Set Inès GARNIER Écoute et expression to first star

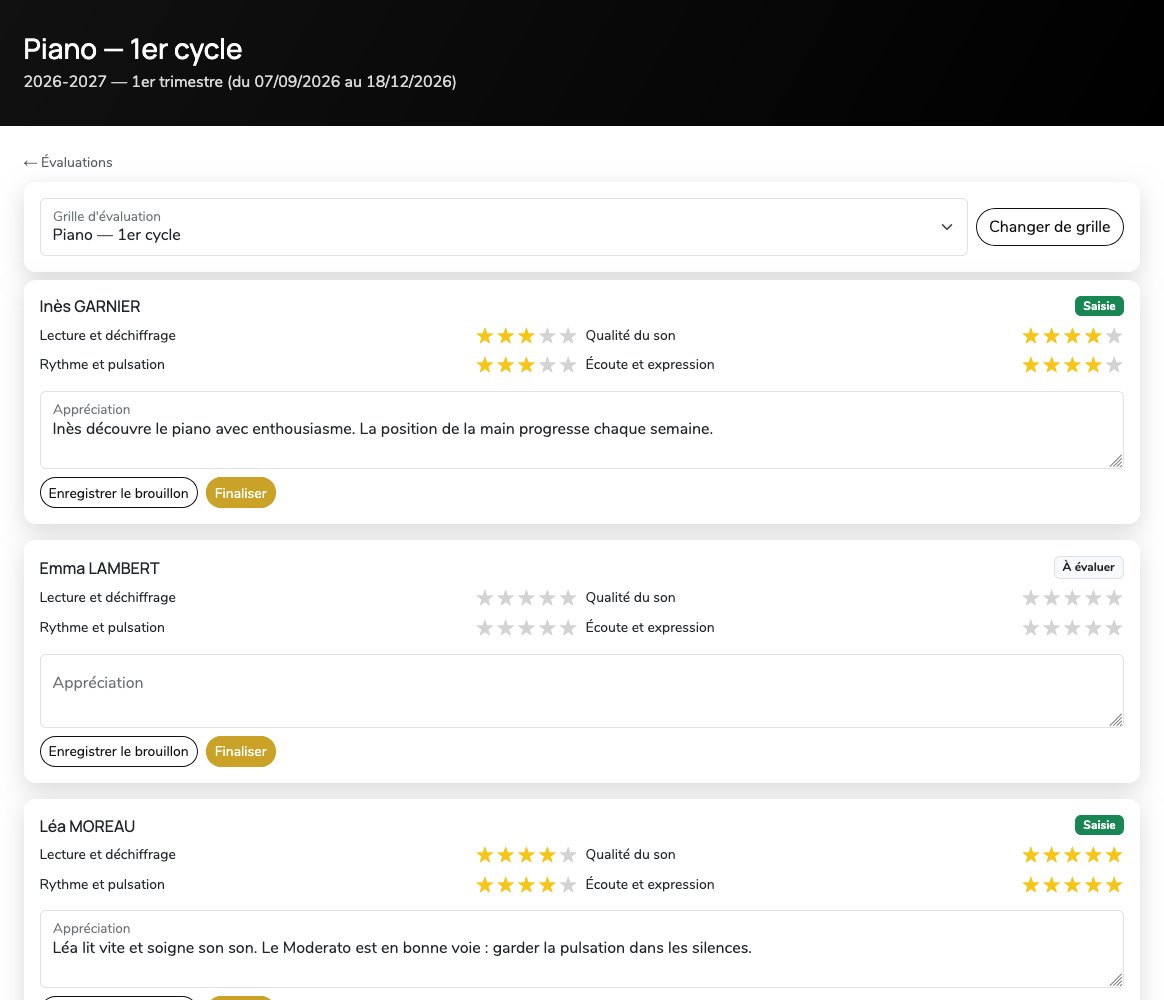1030,365
